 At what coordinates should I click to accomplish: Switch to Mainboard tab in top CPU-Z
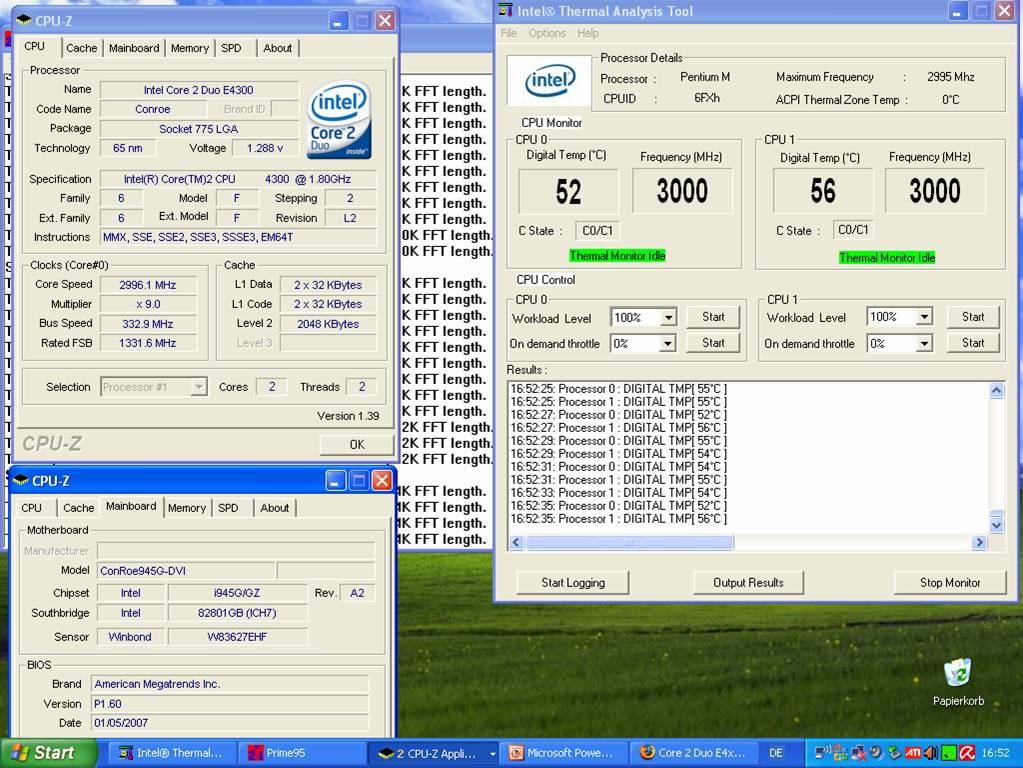(x=134, y=48)
